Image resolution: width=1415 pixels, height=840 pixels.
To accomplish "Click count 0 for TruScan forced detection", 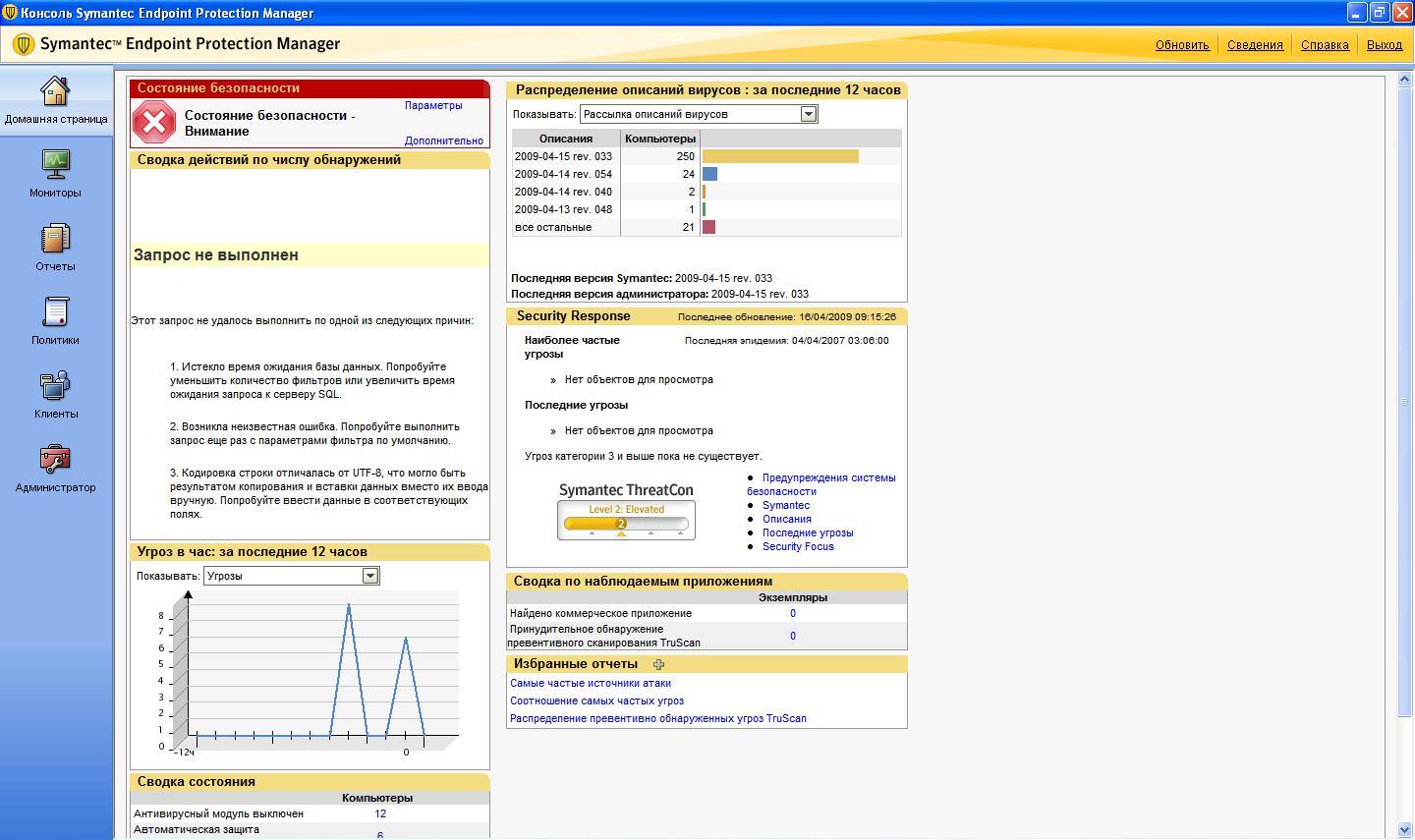I will pyautogui.click(x=793, y=636).
